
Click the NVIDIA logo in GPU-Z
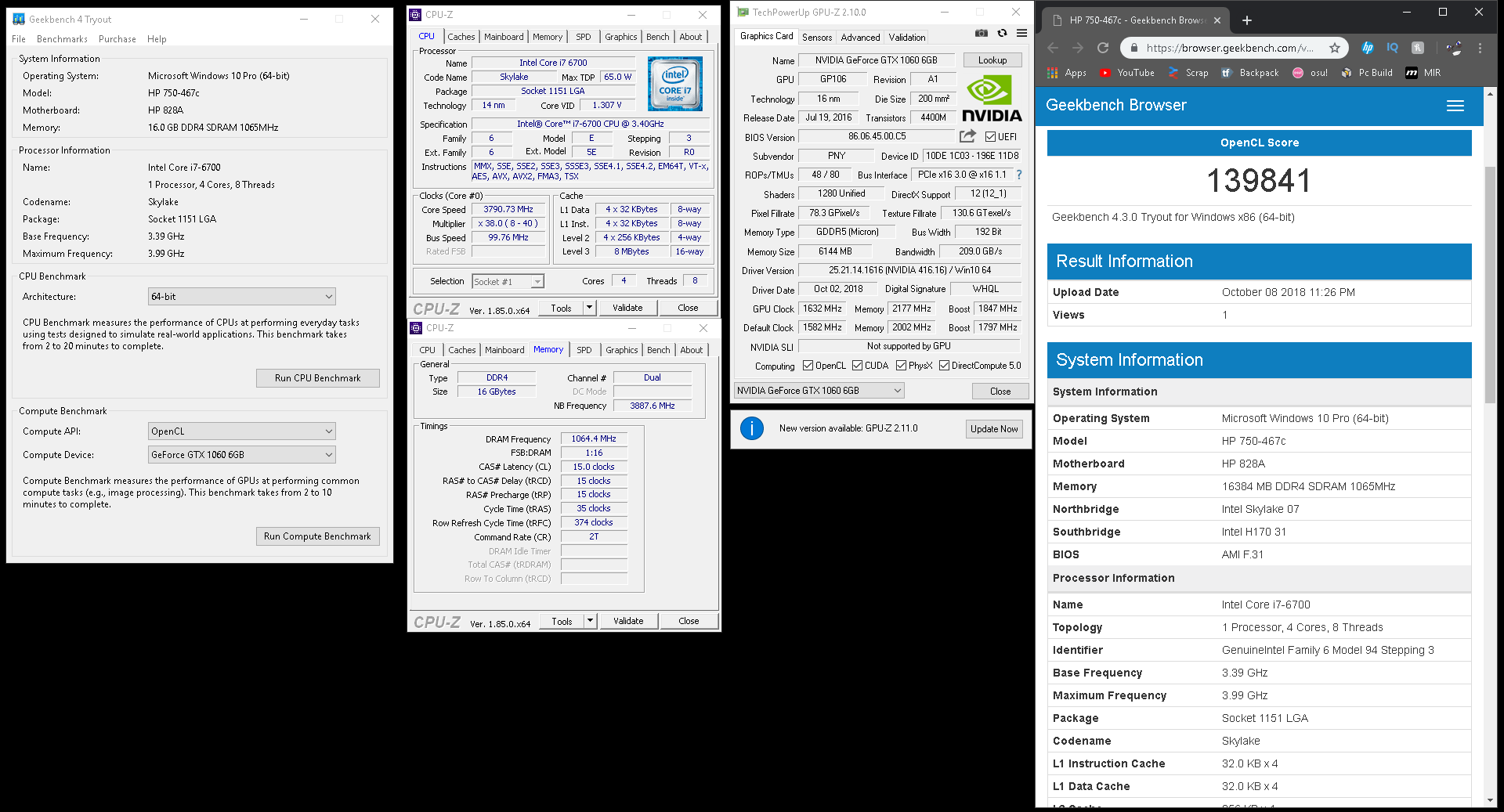click(x=992, y=99)
